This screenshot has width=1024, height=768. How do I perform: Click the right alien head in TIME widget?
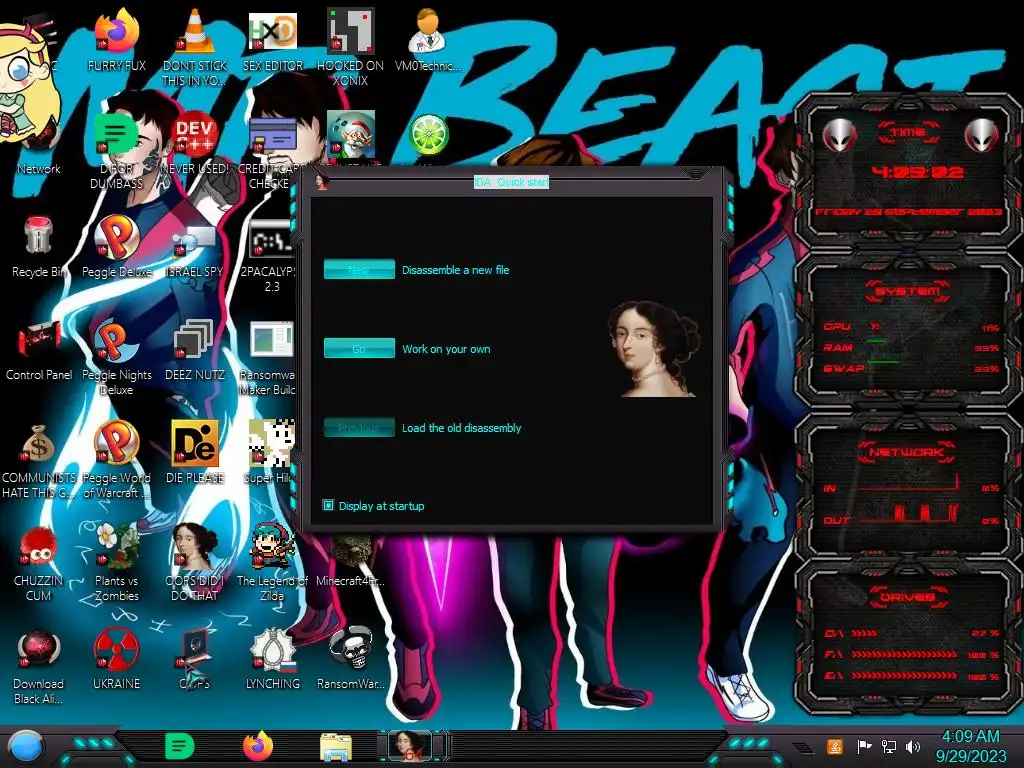click(x=982, y=135)
